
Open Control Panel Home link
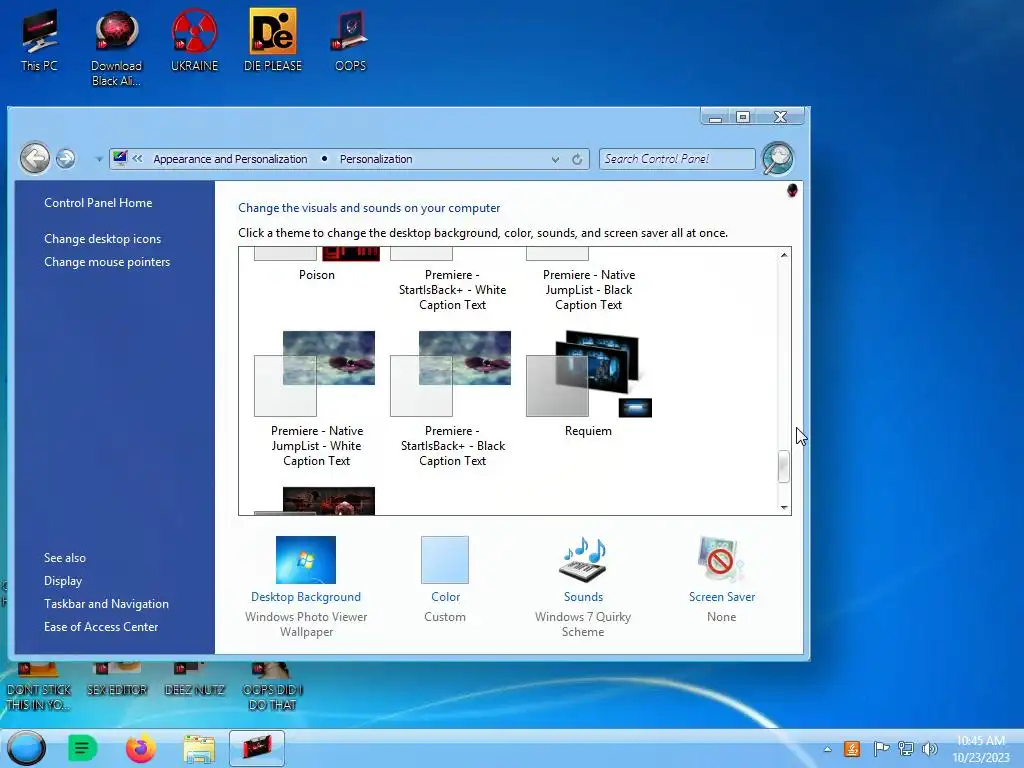[x=98, y=202]
